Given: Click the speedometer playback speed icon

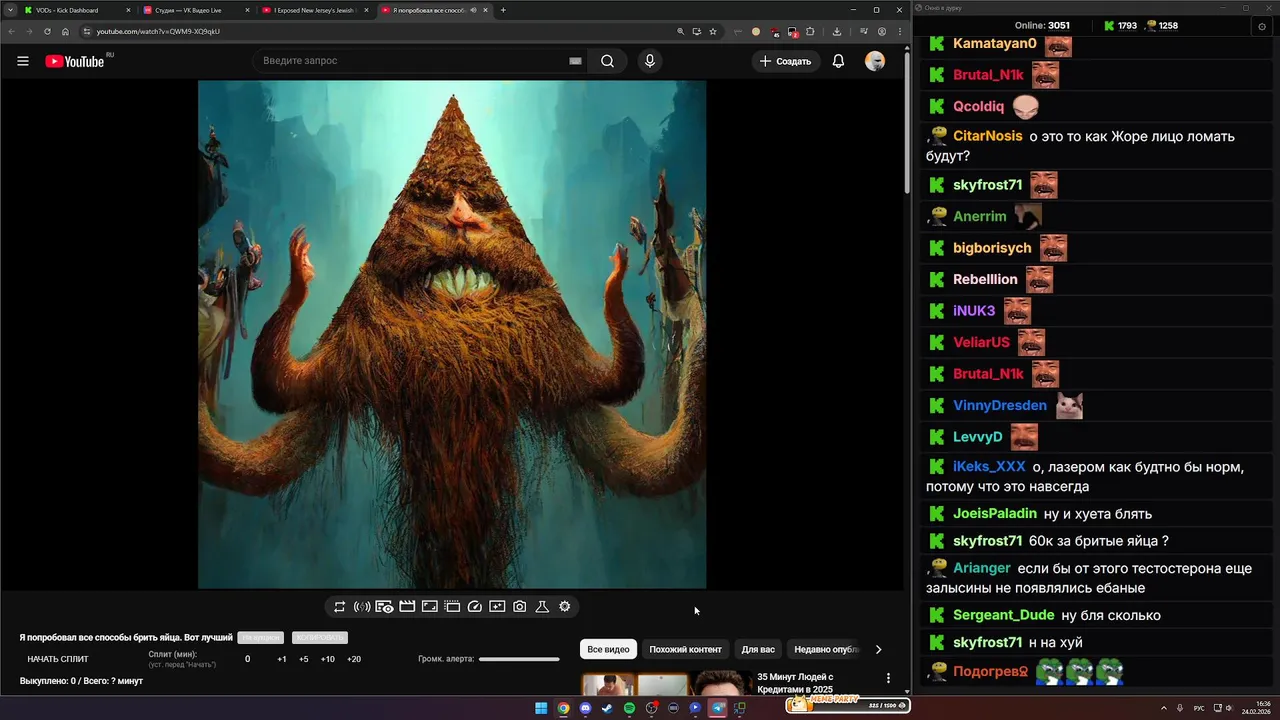Looking at the screenshot, I should point(475,606).
